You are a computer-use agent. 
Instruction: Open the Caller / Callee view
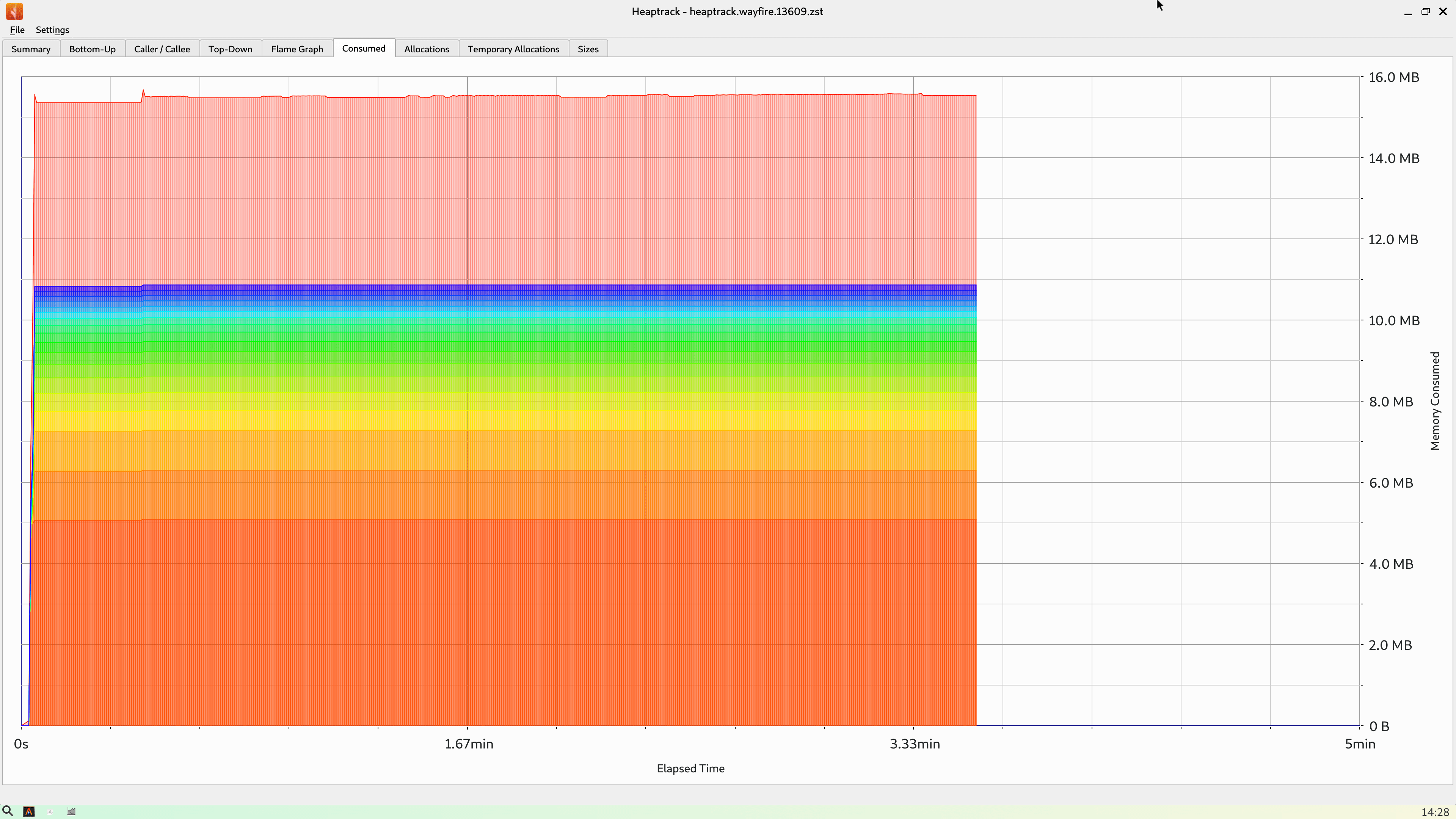pyautogui.click(x=162, y=49)
